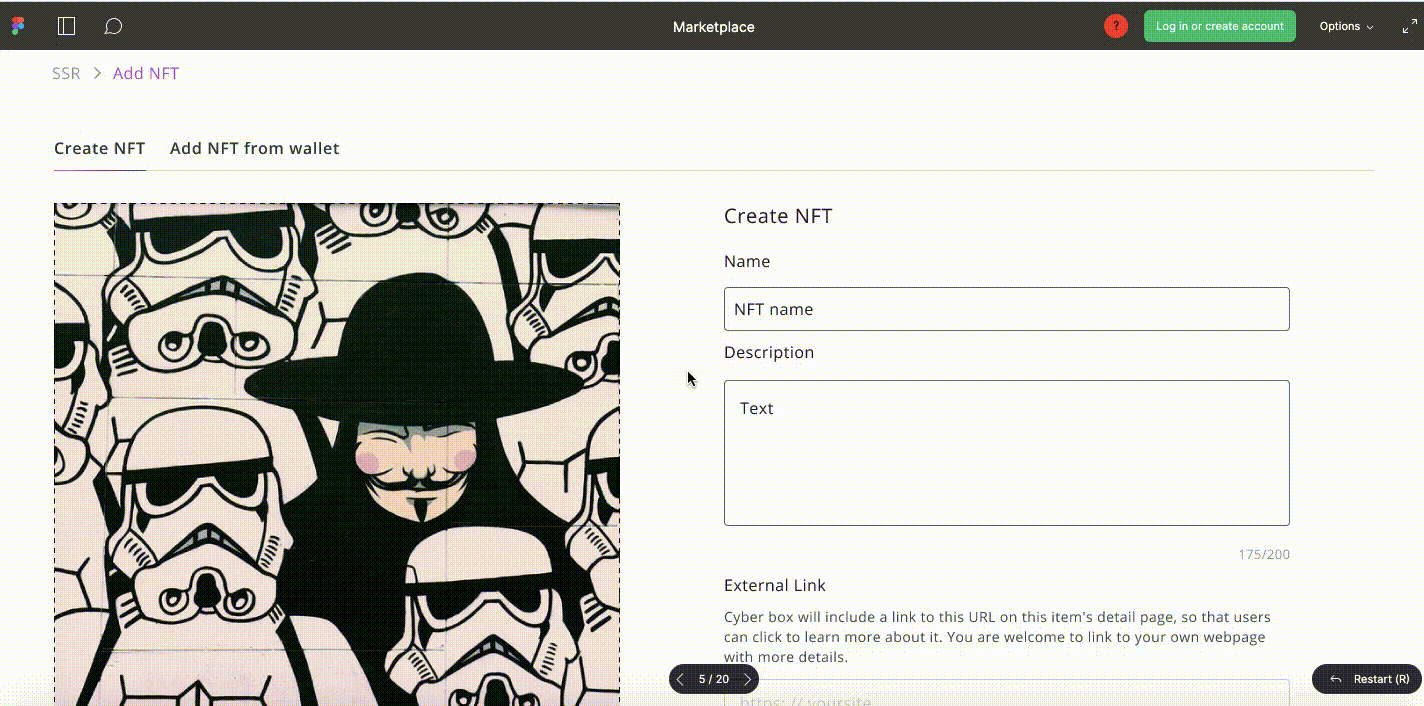Click the Description field label
This screenshot has height=706, width=1424.
(x=769, y=352)
